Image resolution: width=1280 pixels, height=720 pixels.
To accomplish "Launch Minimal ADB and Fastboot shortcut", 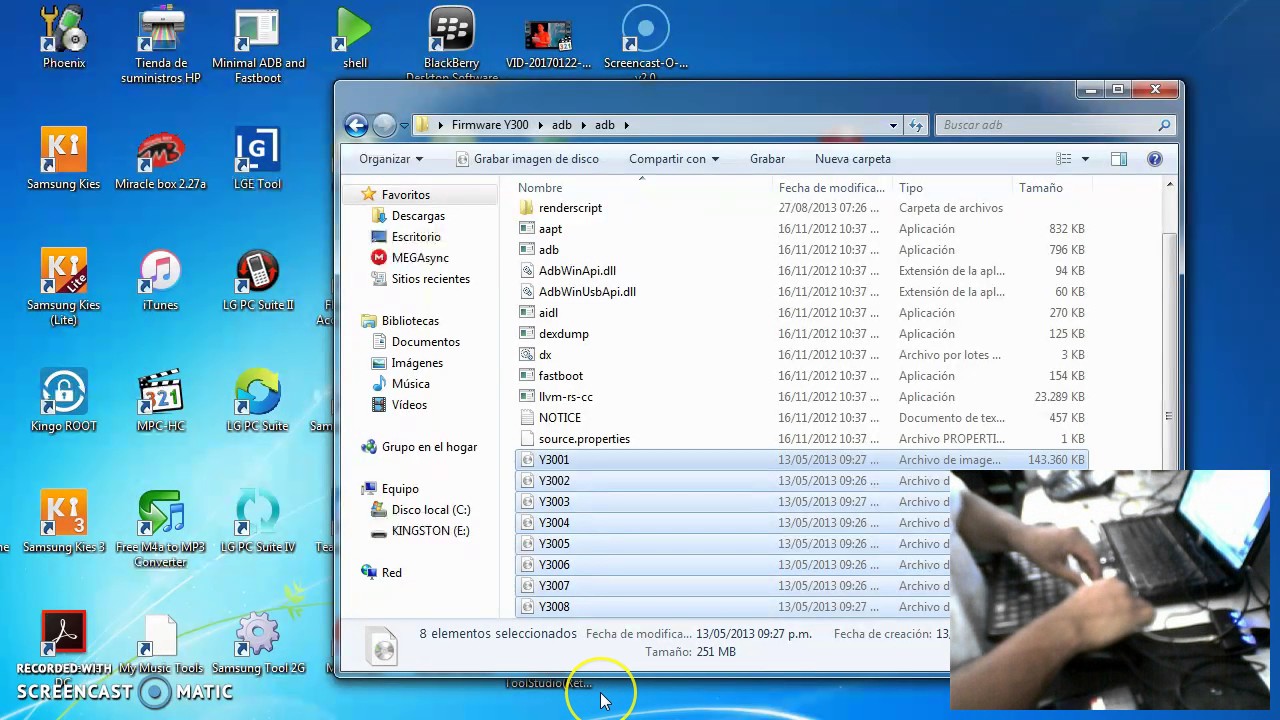I will click(x=258, y=45).
